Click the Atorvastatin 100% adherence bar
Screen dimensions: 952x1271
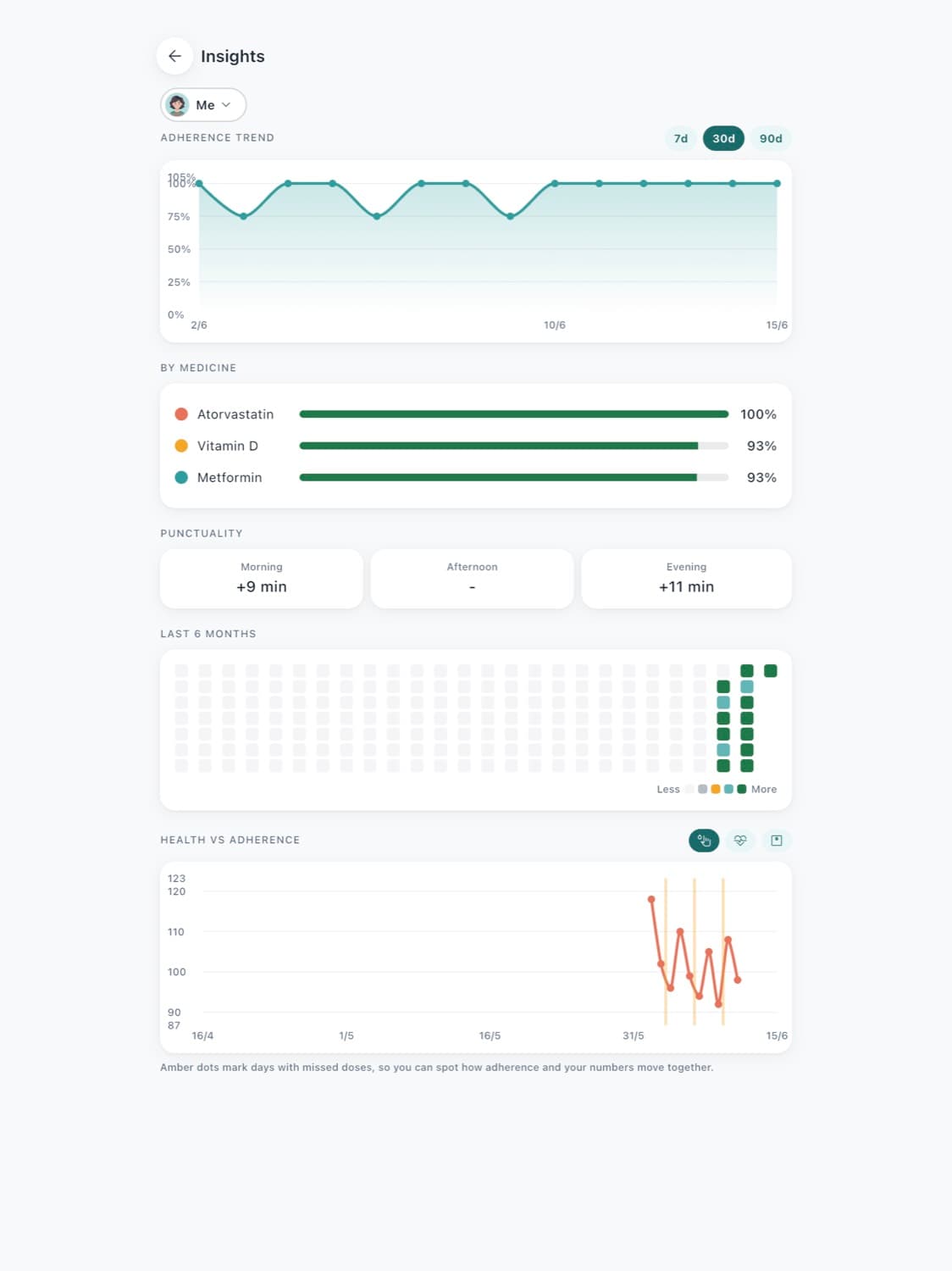[x=514, y=414]
